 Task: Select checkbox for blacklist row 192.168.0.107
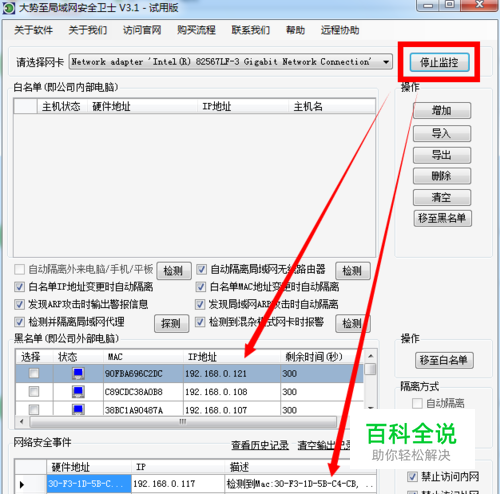[x=34, y=409]
